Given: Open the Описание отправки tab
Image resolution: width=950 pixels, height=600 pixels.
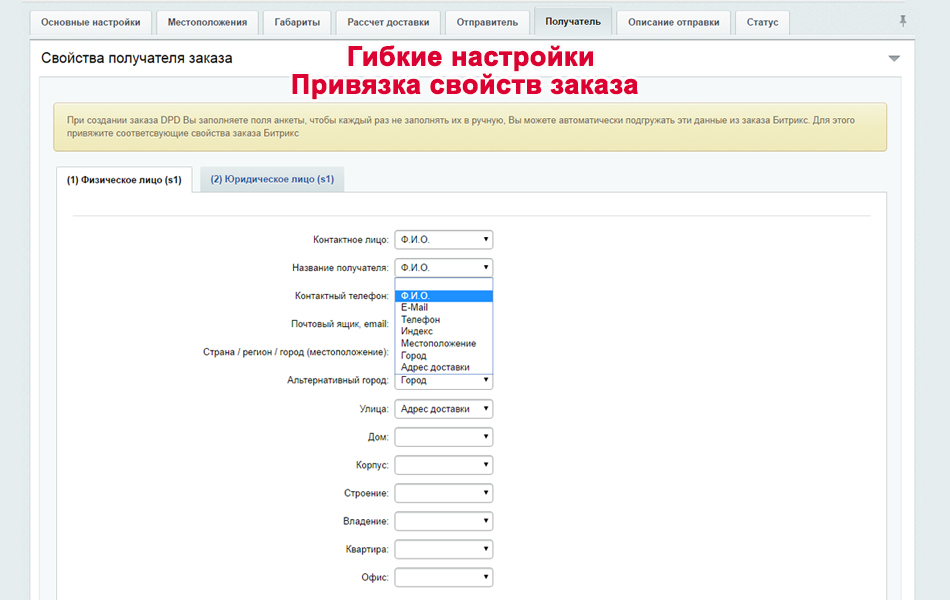Looking at the screenshot, I should (674, 21).
